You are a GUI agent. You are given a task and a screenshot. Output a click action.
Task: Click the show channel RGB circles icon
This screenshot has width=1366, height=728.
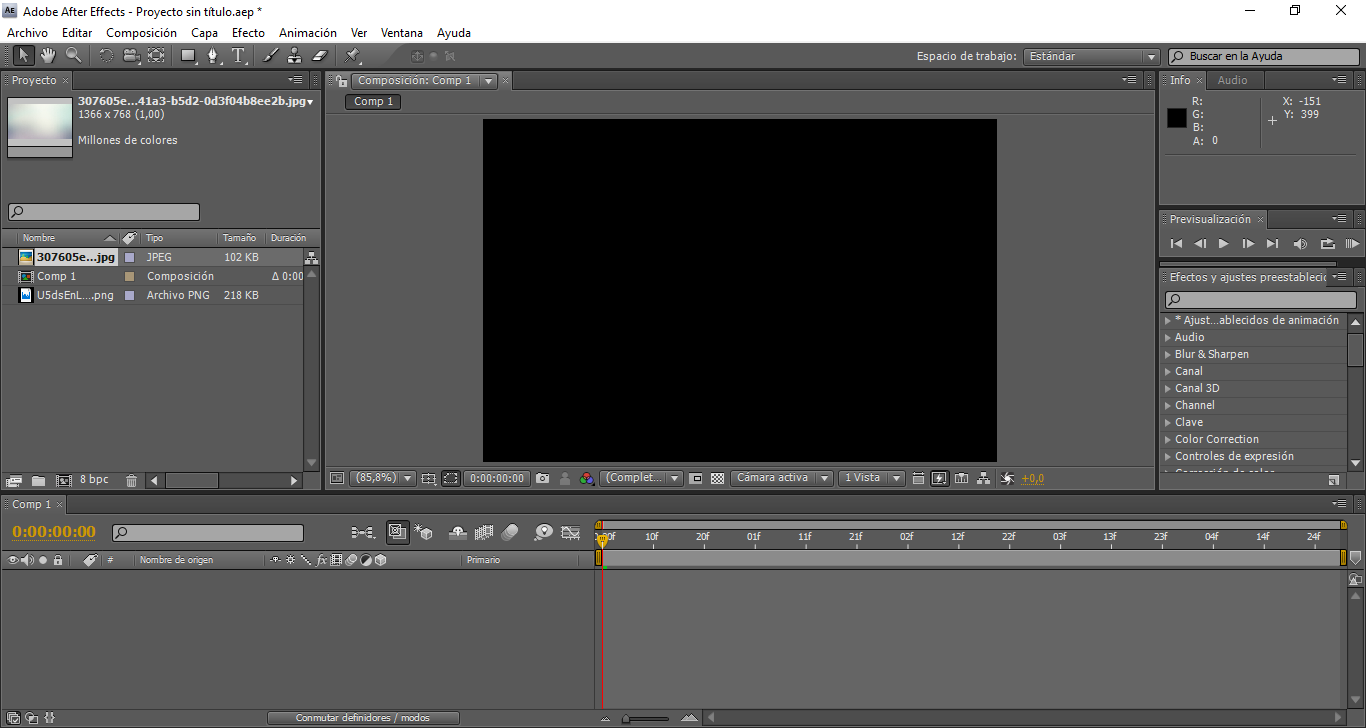(x=586, y=479)
